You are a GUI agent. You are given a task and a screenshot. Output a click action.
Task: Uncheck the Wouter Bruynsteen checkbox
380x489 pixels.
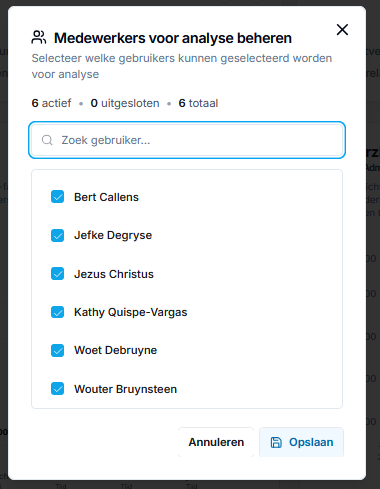click(57, 389)
